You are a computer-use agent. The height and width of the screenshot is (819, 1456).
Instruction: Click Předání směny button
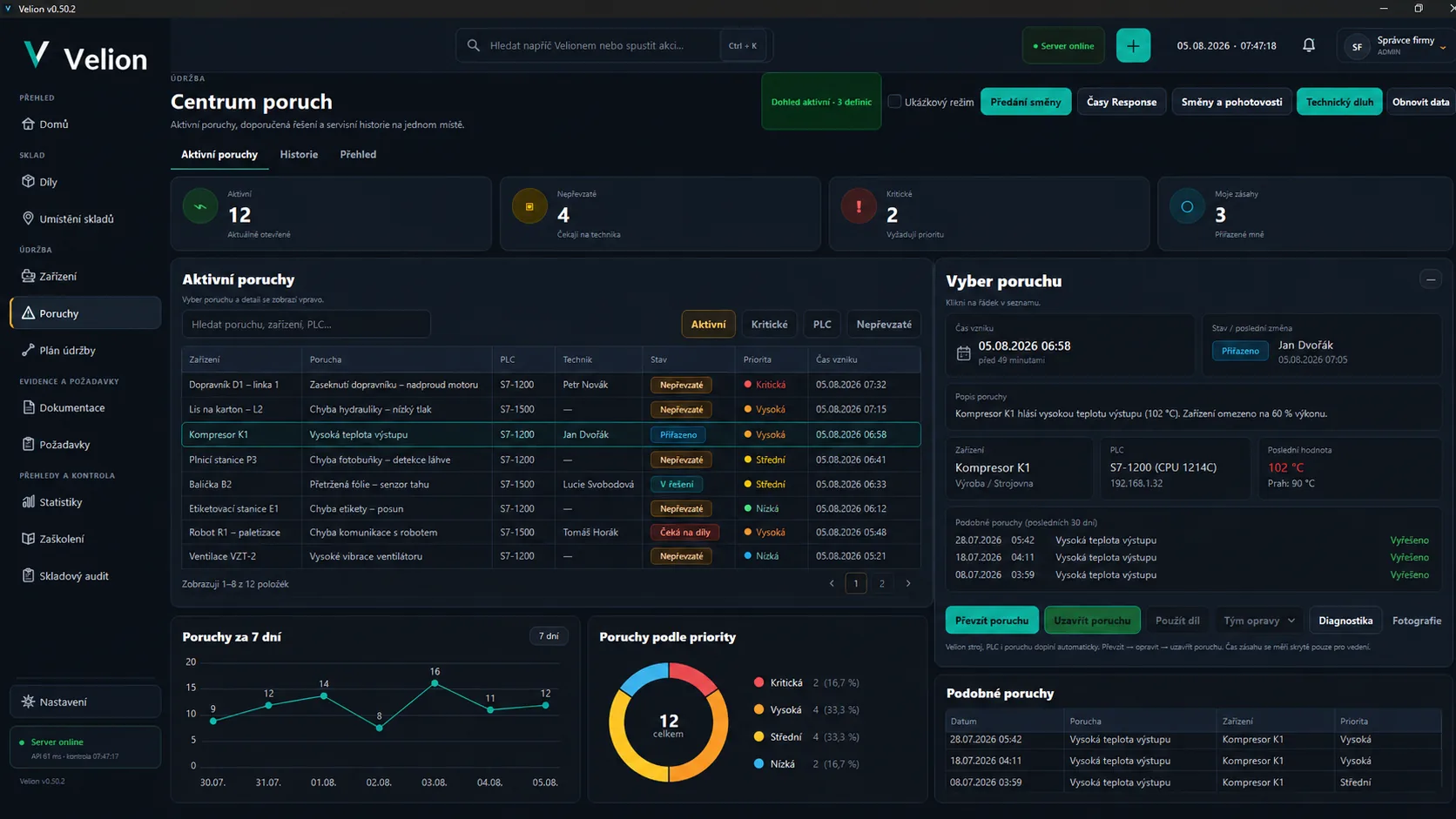pyautogui.click(x=1026, y=102)
